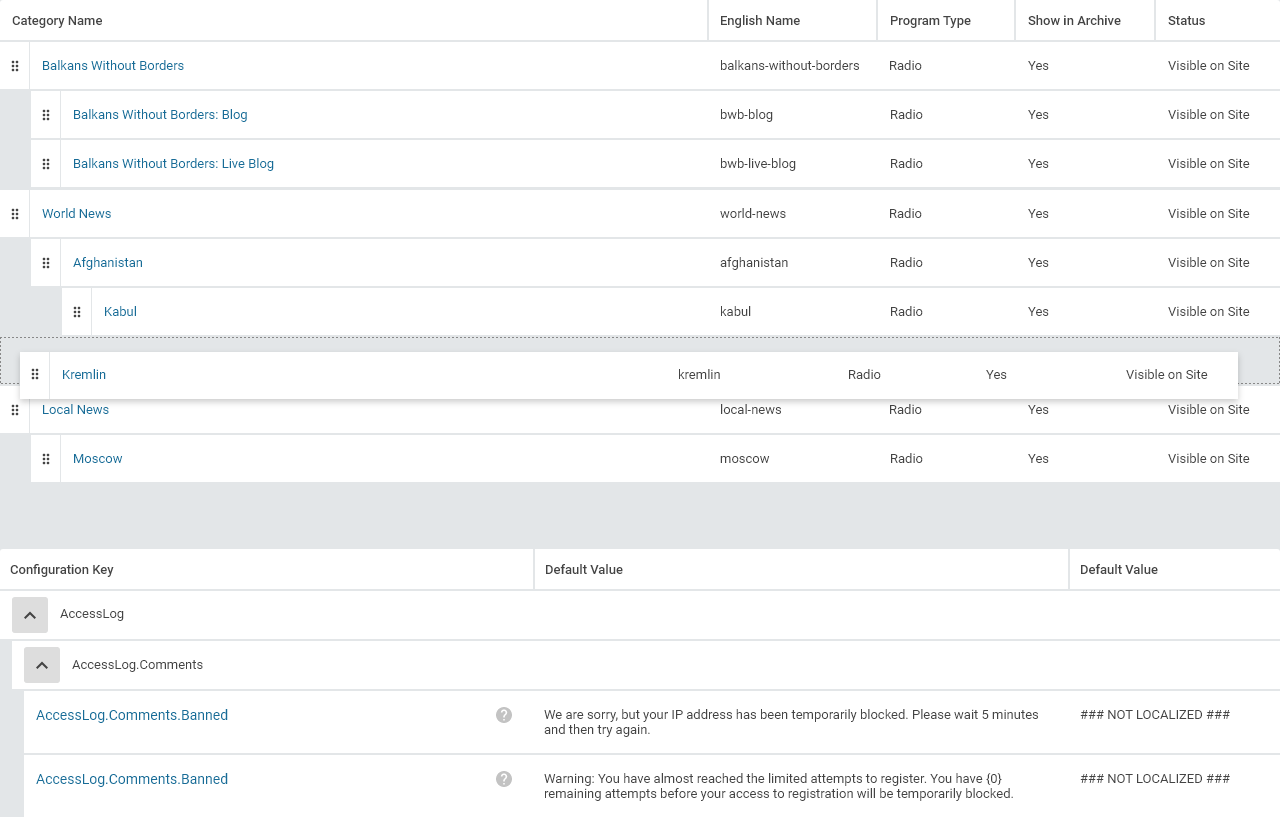This screenshot has width=1280, height=817.
Task: Open the World News category
Action: click(77, 214)
